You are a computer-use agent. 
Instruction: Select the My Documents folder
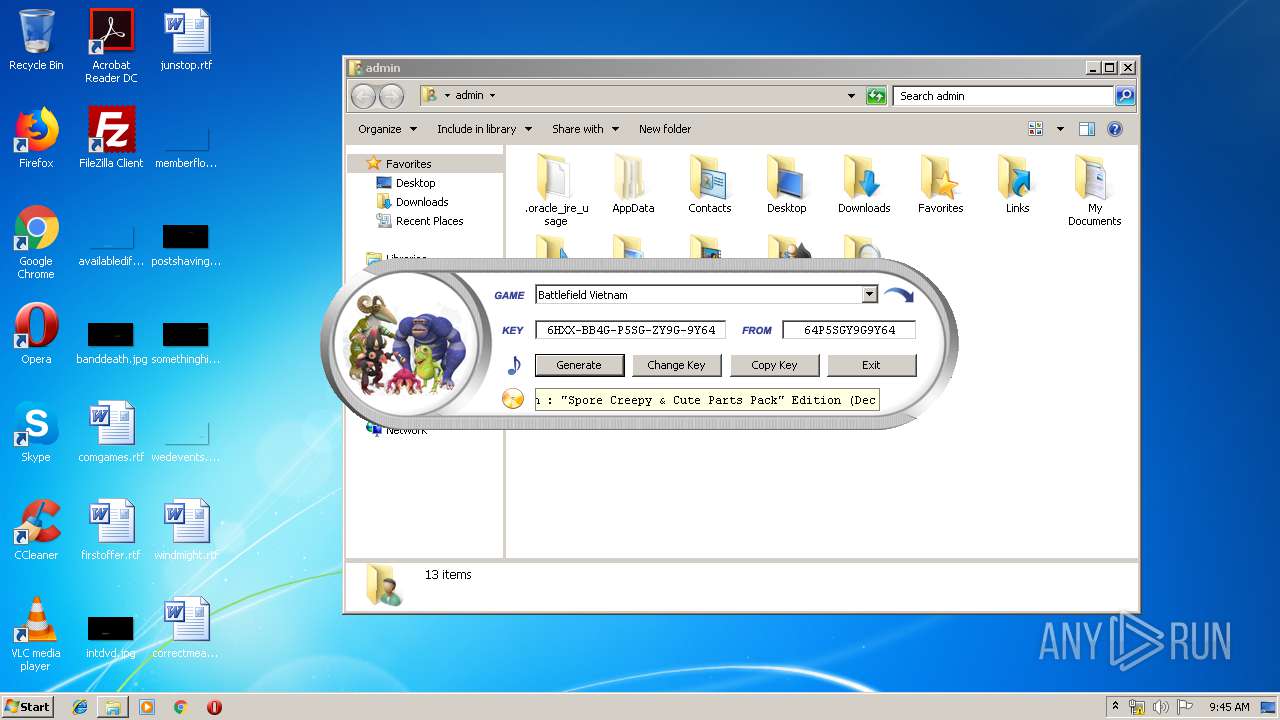pos(1095,190)
